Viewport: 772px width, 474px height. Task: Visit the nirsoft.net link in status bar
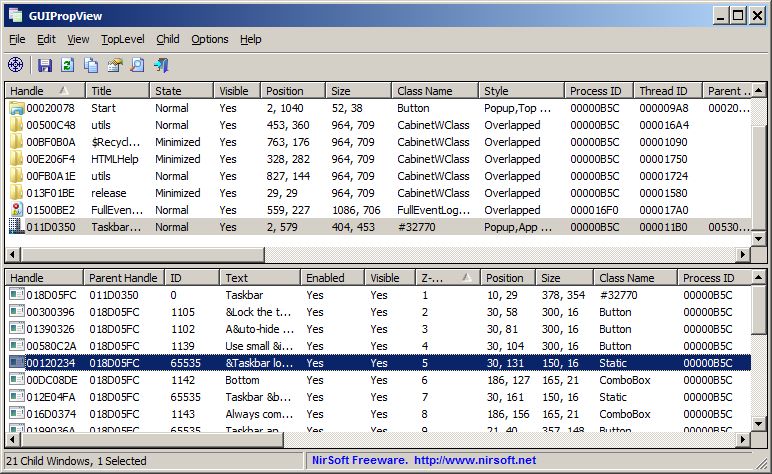tap(475, 460)
